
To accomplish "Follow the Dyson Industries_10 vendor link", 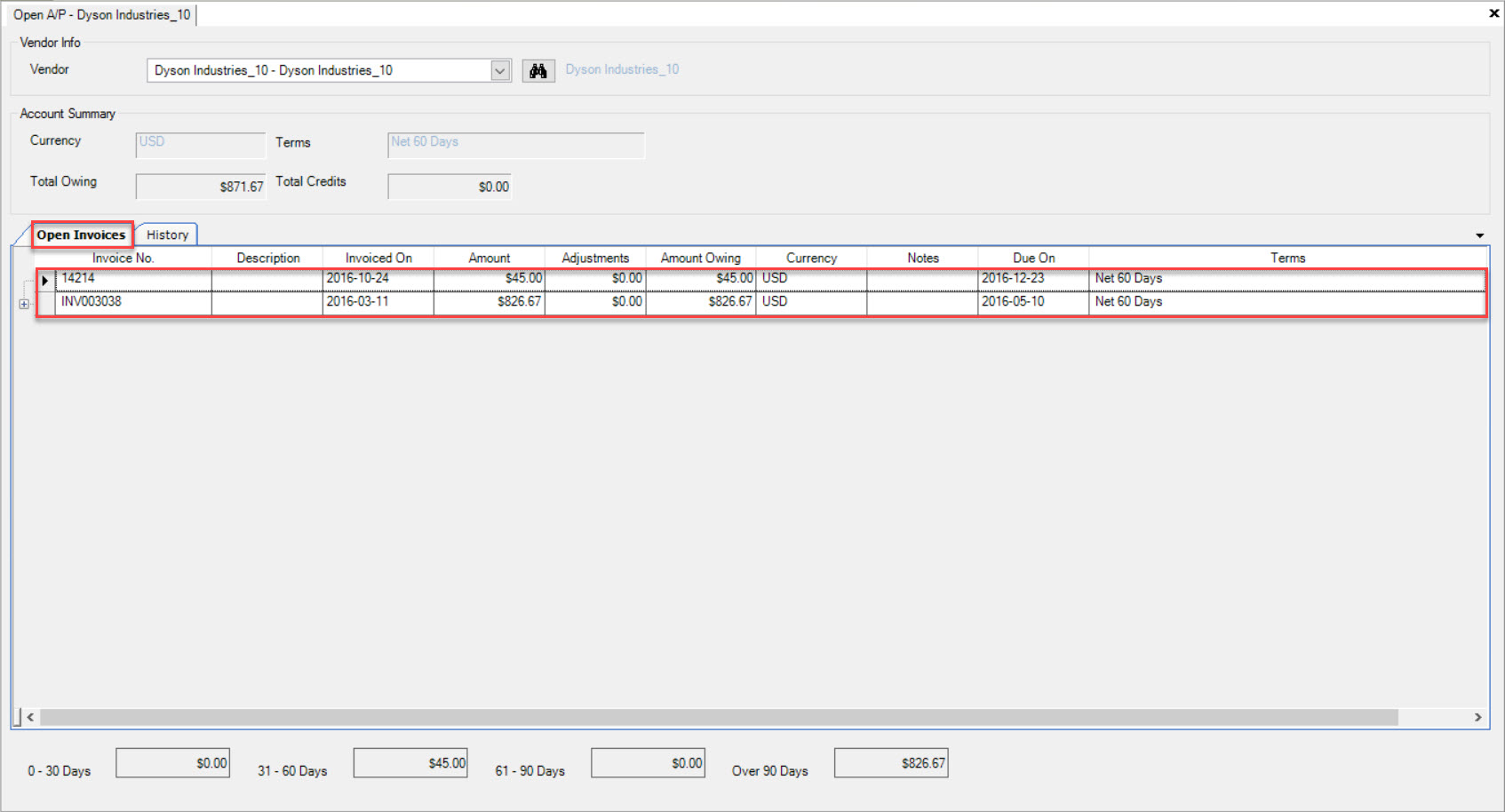I will point(622,69).
